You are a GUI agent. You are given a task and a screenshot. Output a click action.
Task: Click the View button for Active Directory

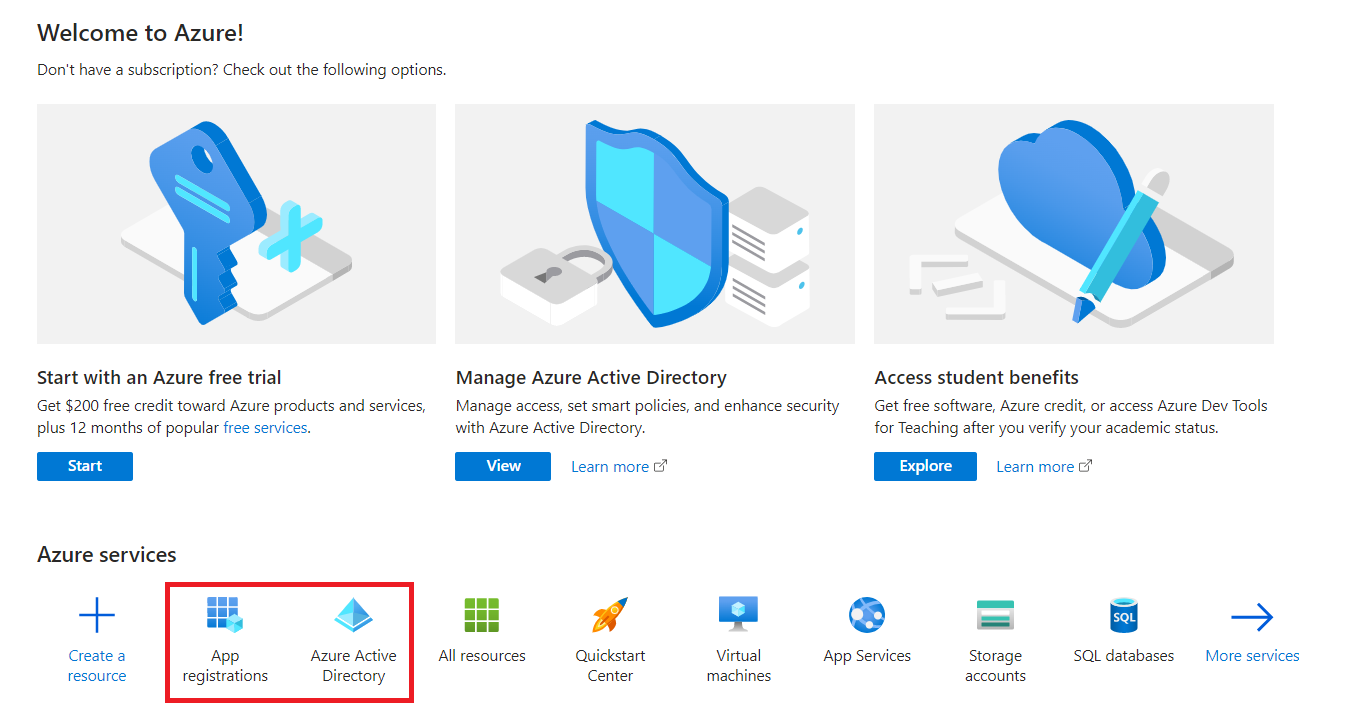coord(503,466)
